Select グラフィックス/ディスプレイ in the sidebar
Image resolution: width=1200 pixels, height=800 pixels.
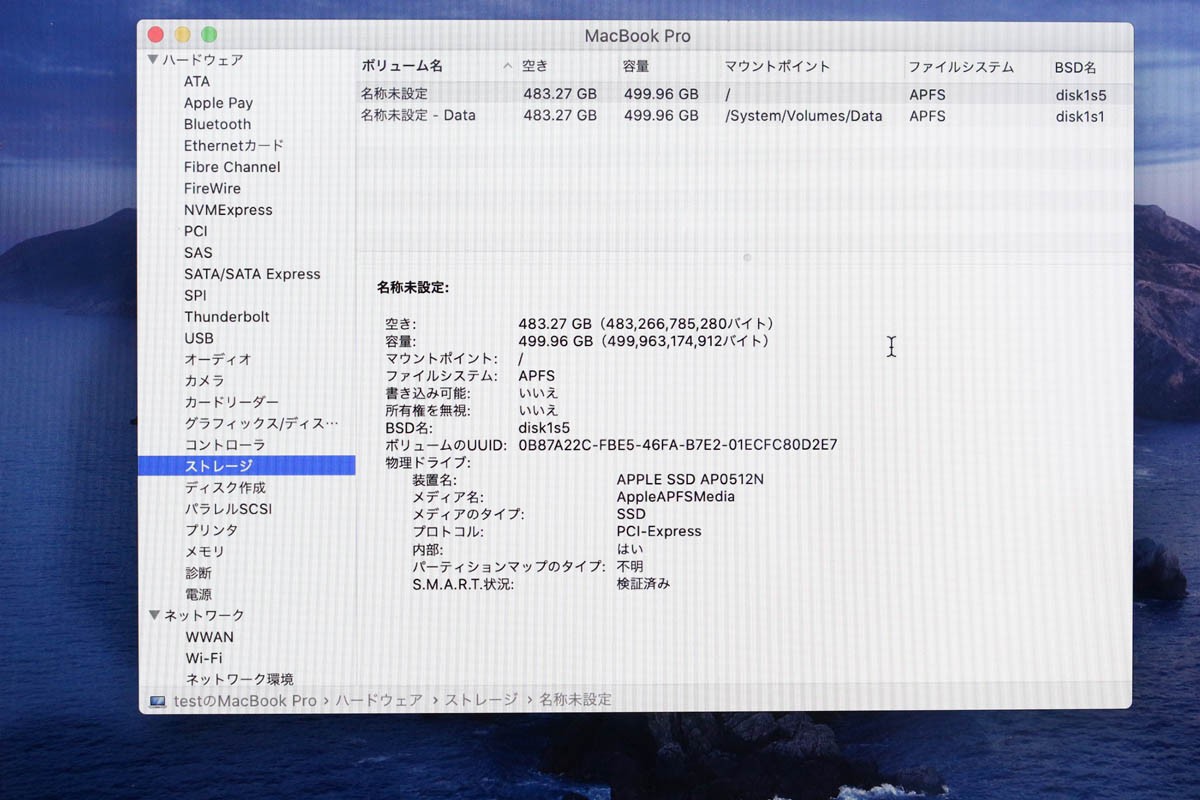click(262, 423)
